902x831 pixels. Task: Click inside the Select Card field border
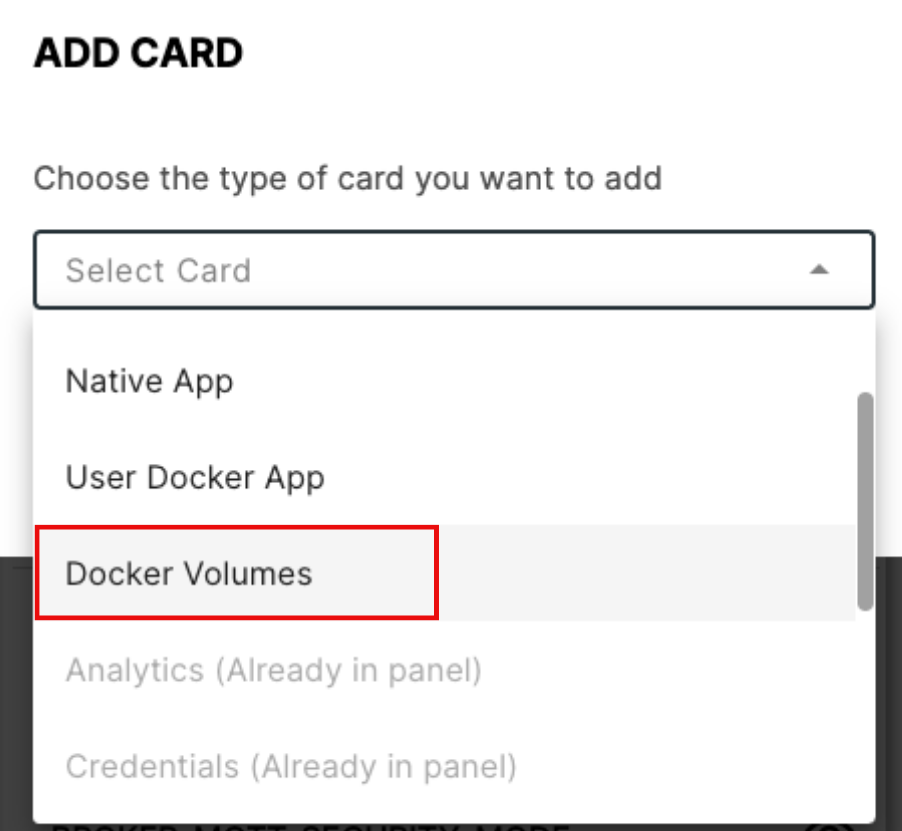tap(450, 270)
